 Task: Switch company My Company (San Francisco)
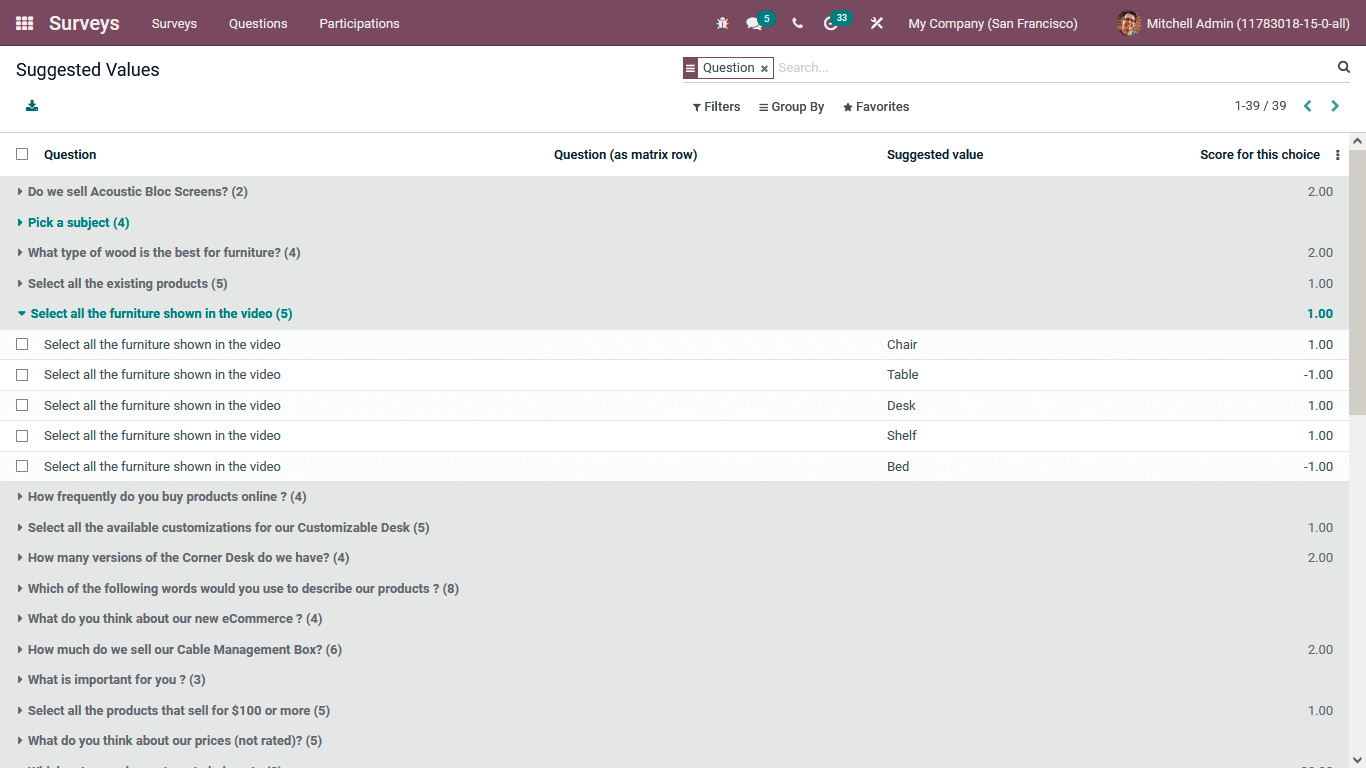click(993, 23)
